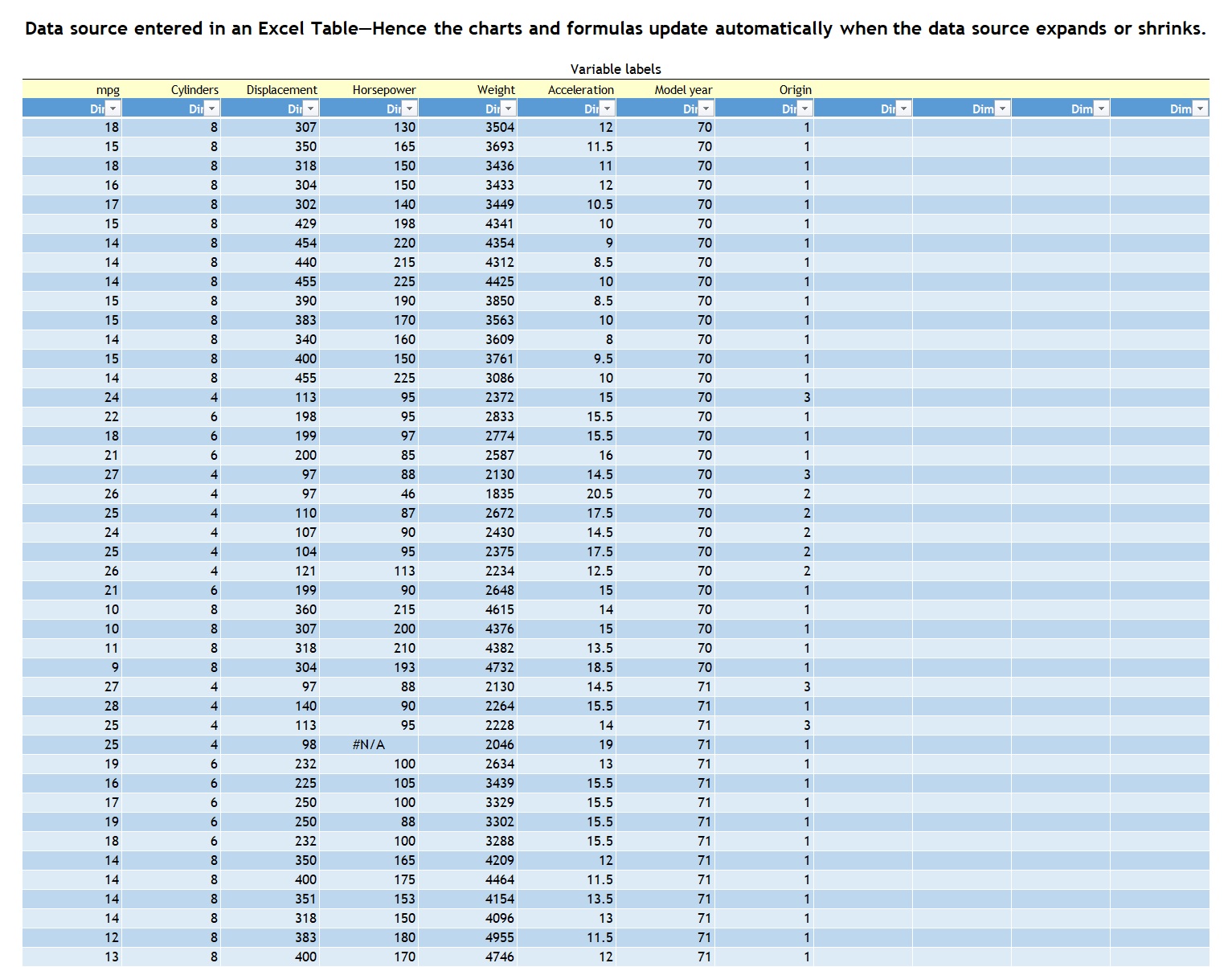Open the filter arrow of the empty column next to Origin
The height and width of the screenshot is (967, 1232).
point(903,109)
